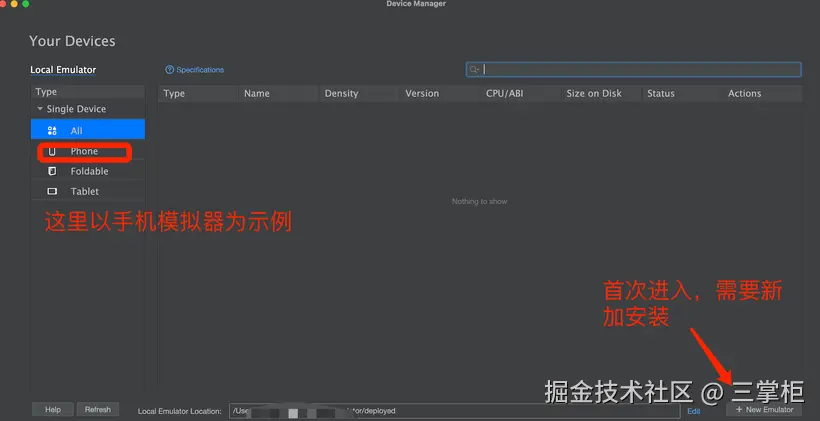
Task: Create a New Emulator
Action: click(764, 409)
